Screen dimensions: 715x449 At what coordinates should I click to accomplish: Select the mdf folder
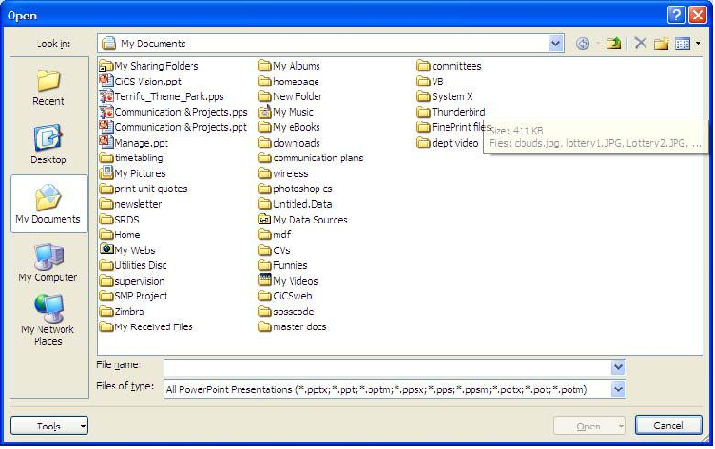click(x=275, y=235)
